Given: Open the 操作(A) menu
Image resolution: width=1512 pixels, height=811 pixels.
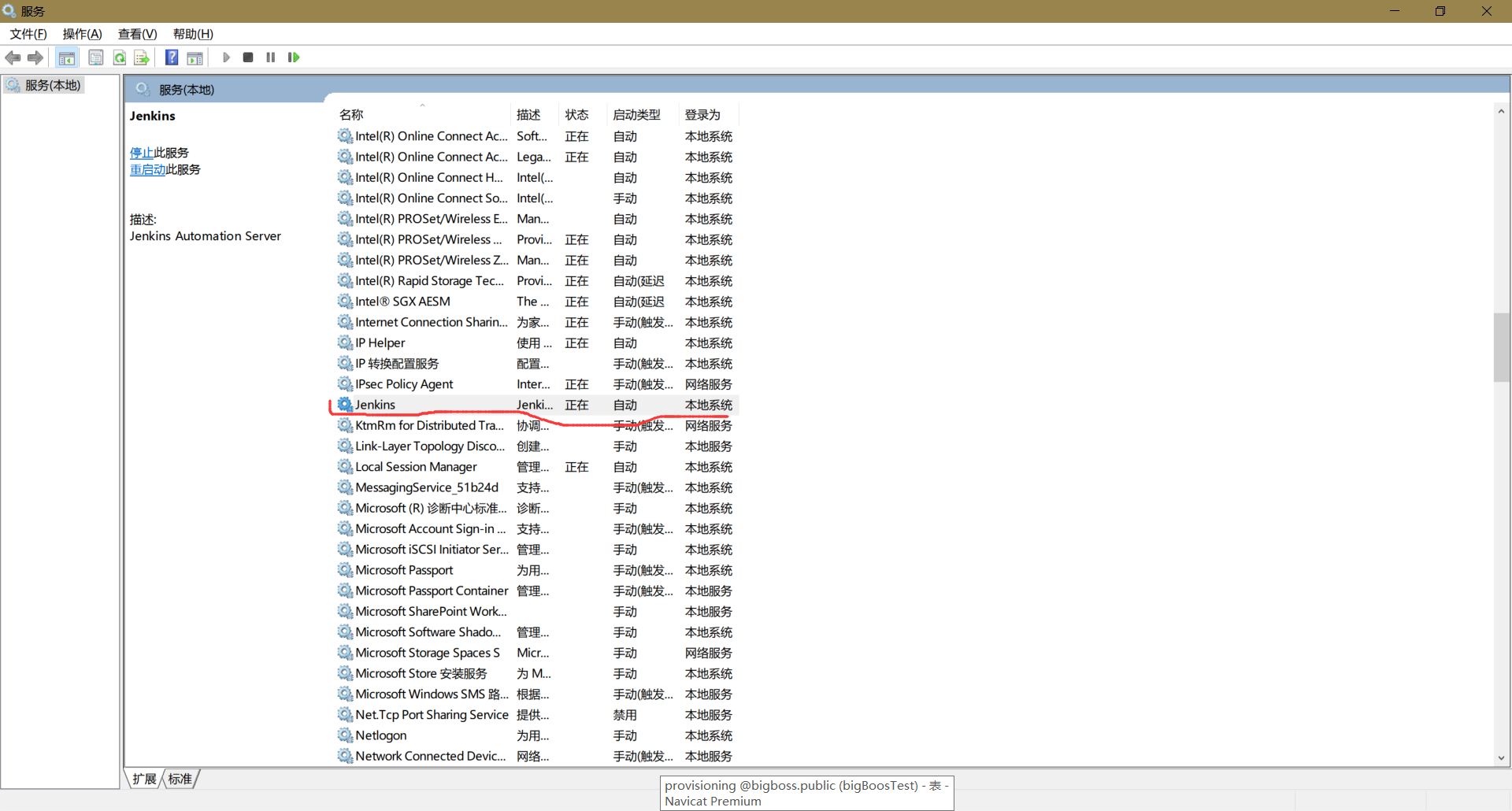Looking at the screenshot, I should 83,34.
